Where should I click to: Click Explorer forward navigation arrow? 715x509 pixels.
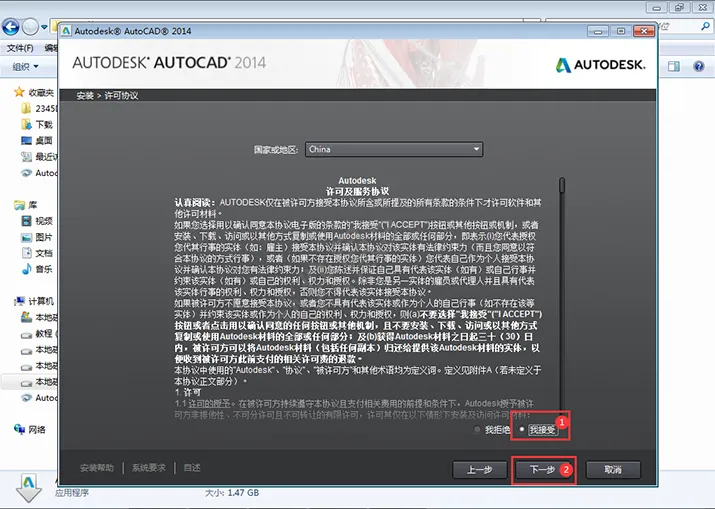[30, 27]
